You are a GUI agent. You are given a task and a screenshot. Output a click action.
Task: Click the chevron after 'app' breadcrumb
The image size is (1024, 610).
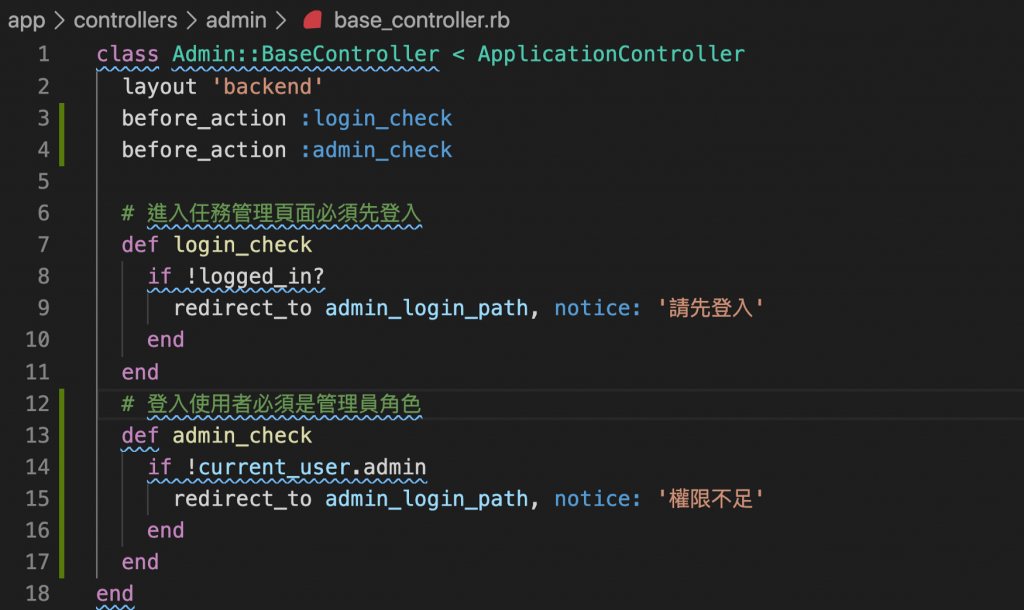click(x=59, y=21)
